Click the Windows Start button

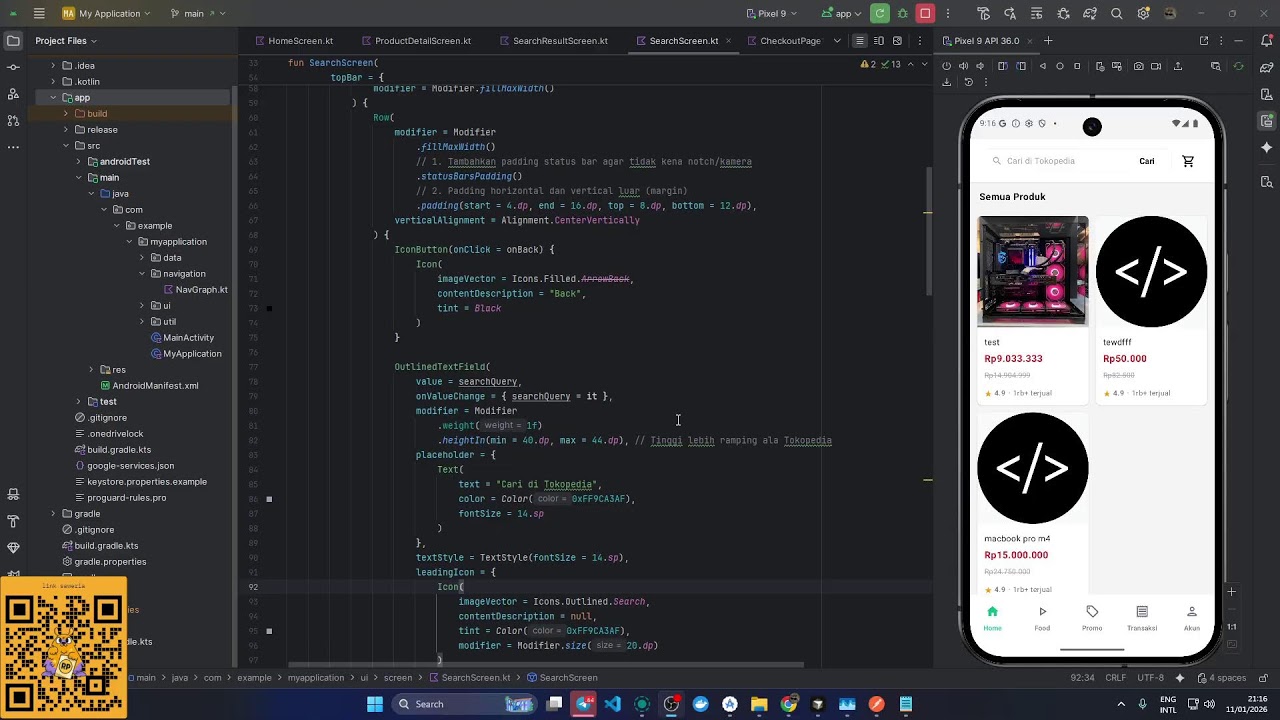coord(375,704)
